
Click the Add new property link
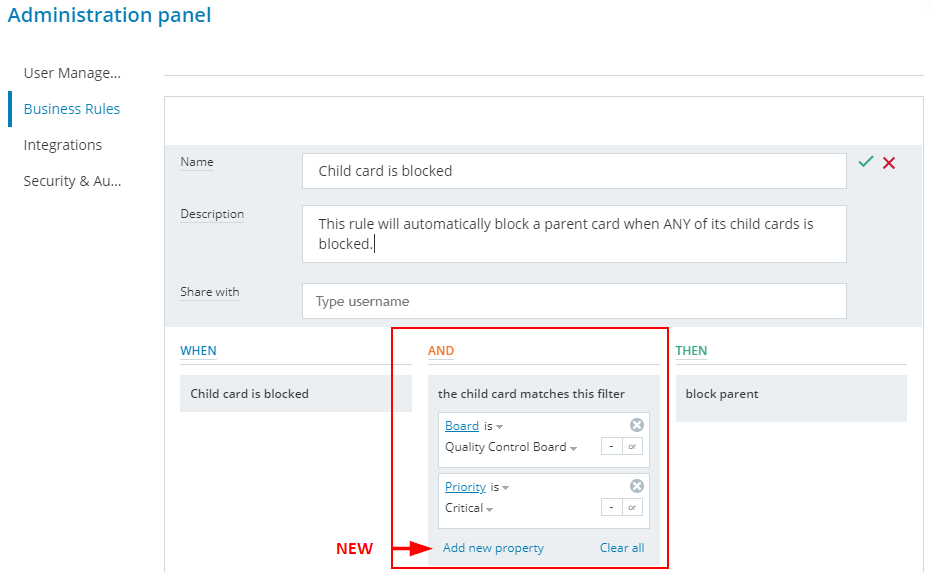(493, 548)
